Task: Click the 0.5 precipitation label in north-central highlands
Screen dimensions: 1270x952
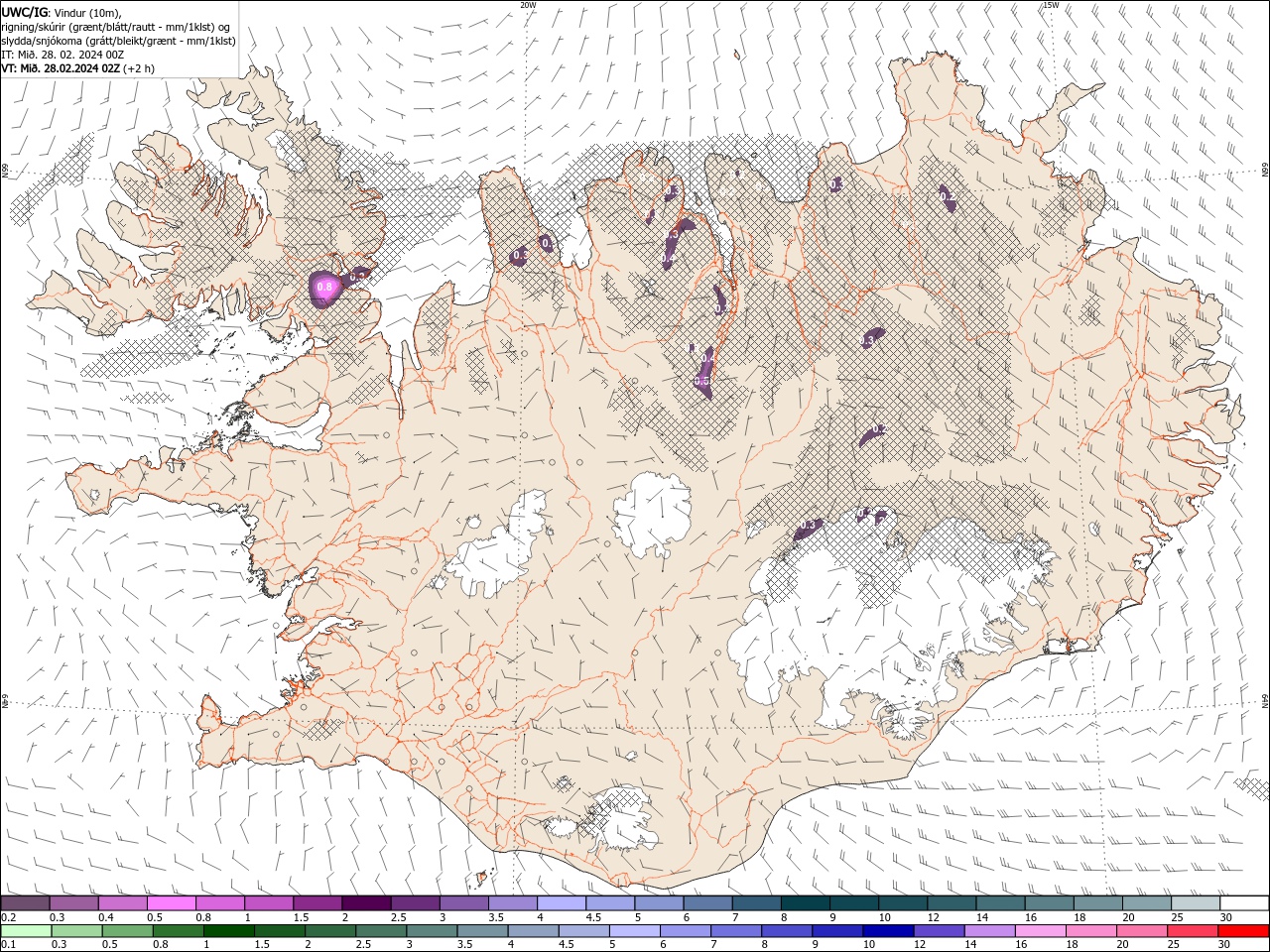Action: click(x=701, y=380)
